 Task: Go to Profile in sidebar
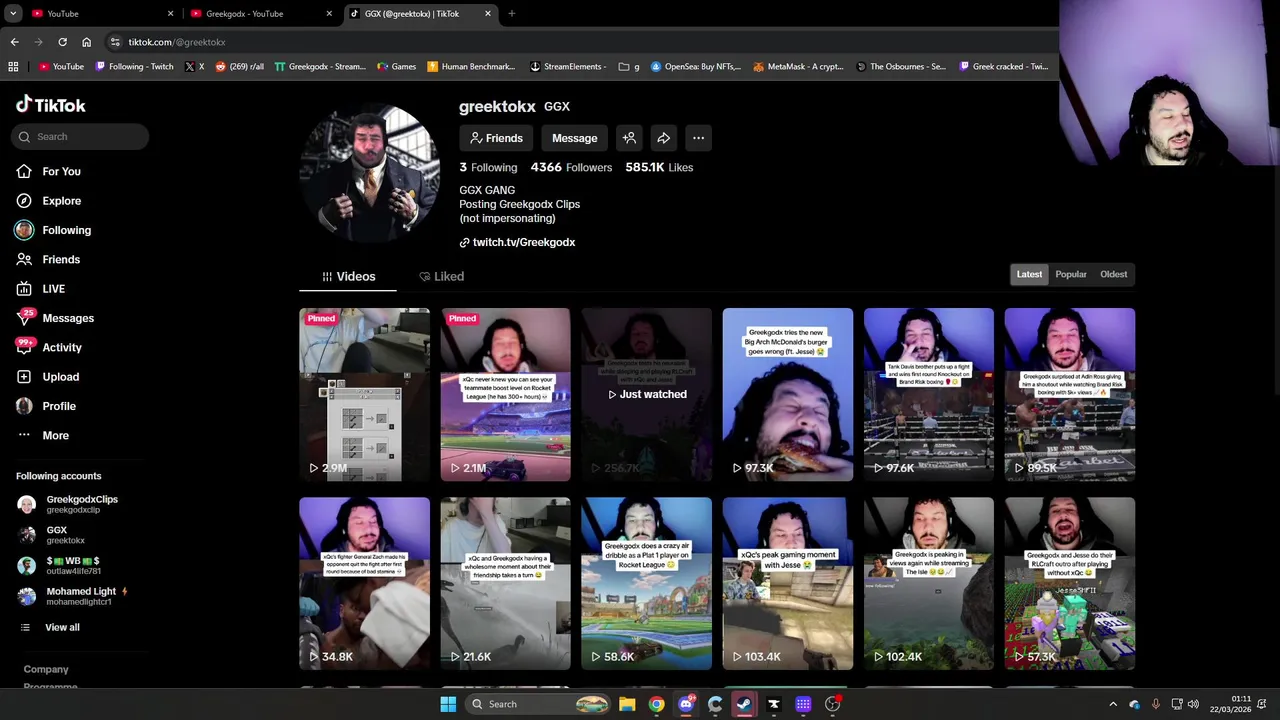(x=47, y=406)
